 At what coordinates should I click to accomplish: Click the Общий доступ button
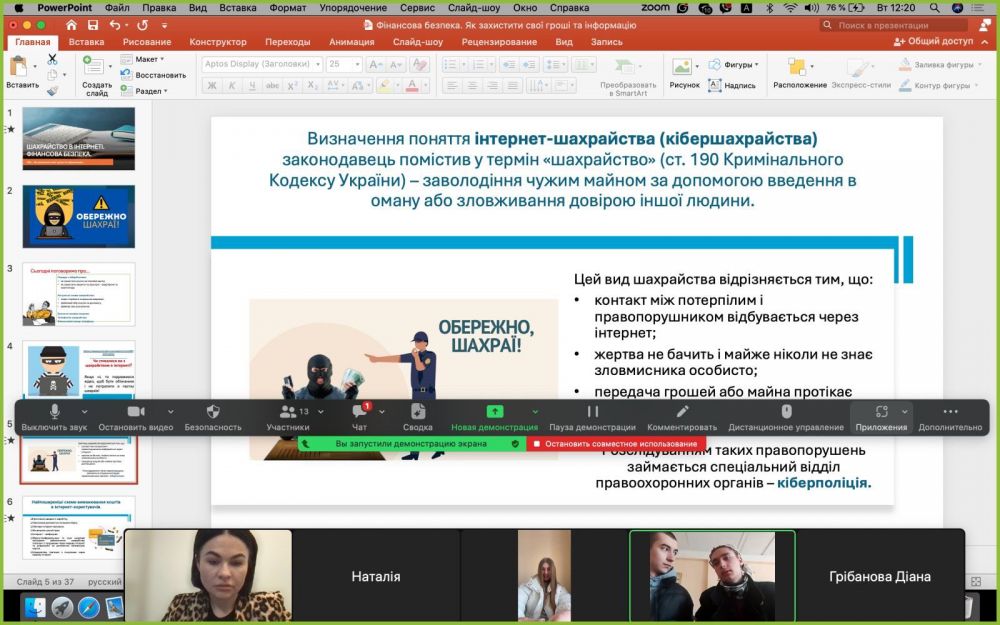(x=933, y=41)
